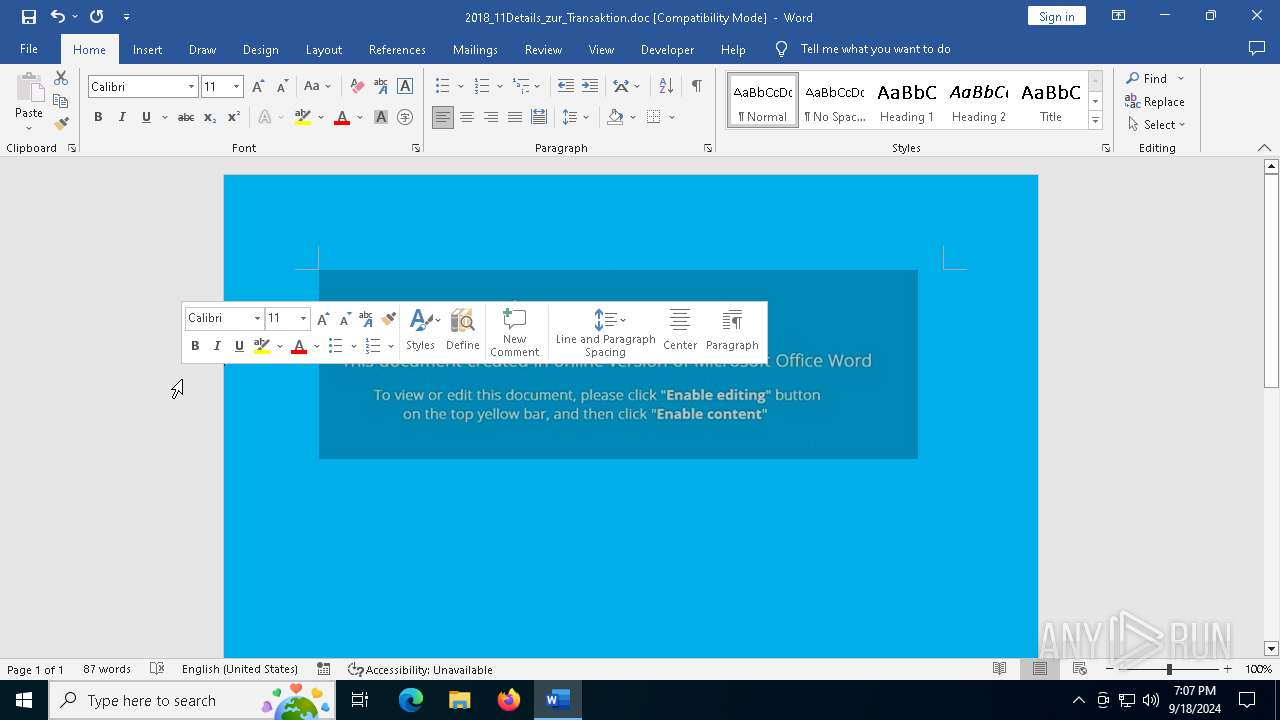Copy the selection using the ribbon Copy icon
This screenshot has width=1280, height=720.
pyautogui.click(x=61, y=101)
